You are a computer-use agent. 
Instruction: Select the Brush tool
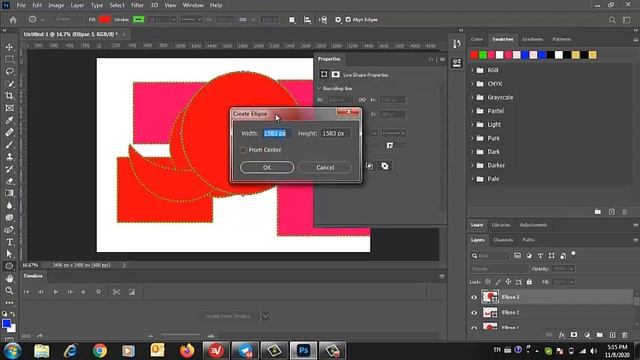[x=9, y=144]
